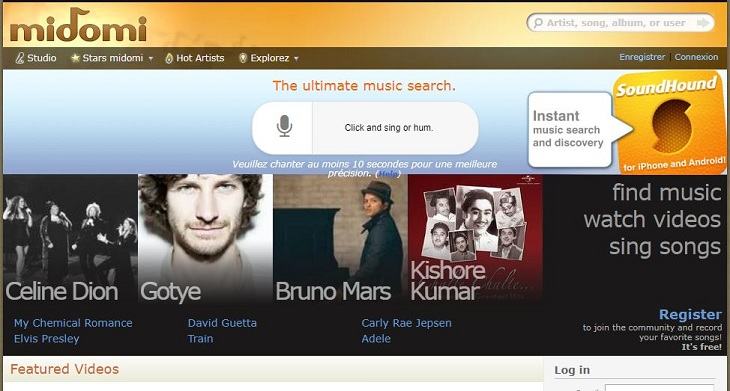Open the Carly Rae Jepsen link
Image resolution: width=730 pixels, height=391 pixels.
[406, 323]
